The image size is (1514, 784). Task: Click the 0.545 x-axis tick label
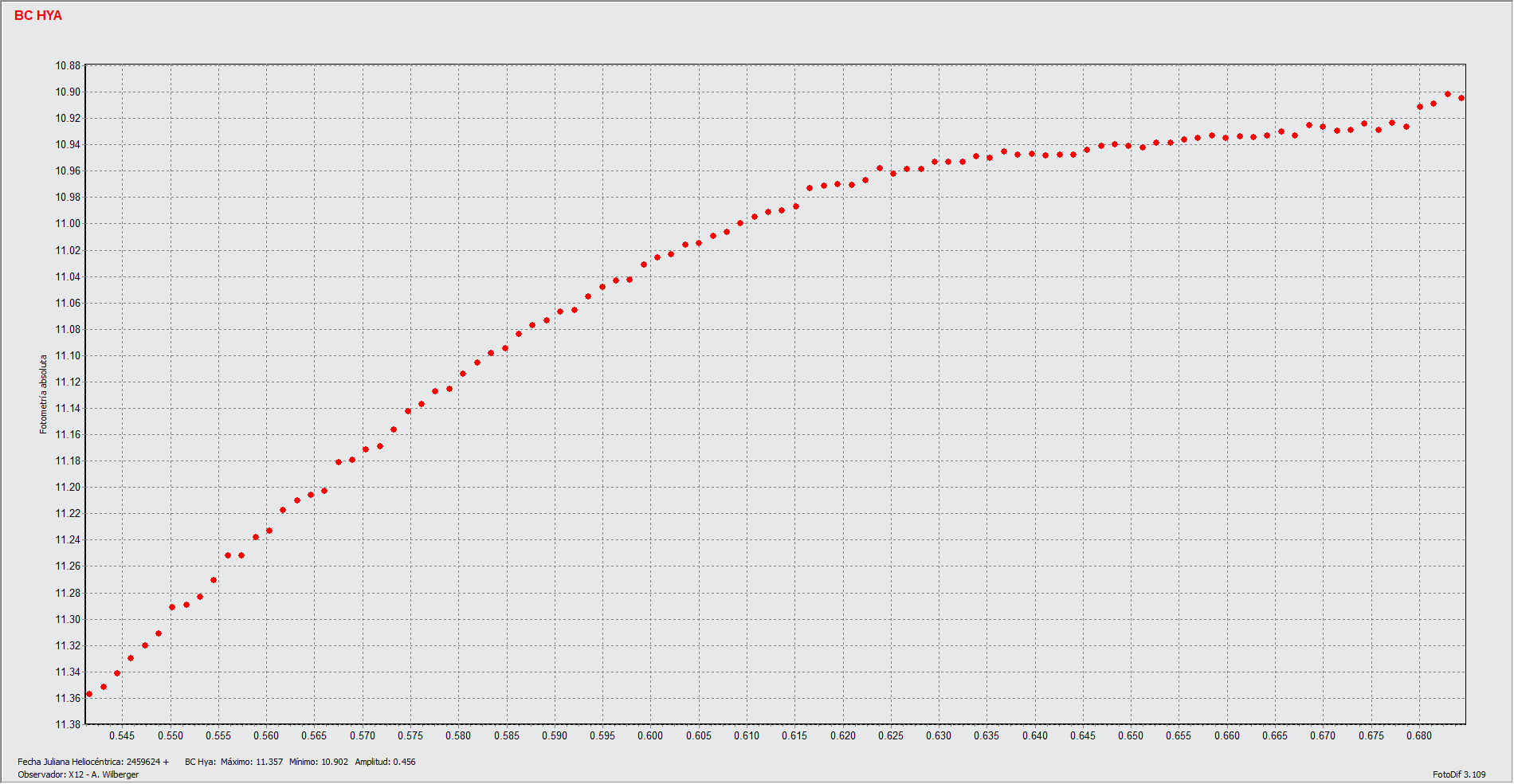pos(122,736)
